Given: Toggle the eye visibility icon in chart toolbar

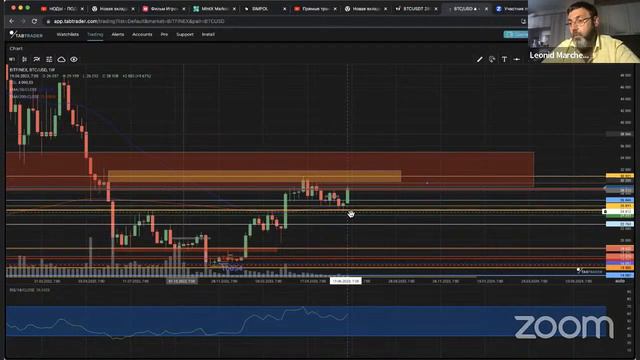Looking at the screenshot, I should [x=74, y=60].
